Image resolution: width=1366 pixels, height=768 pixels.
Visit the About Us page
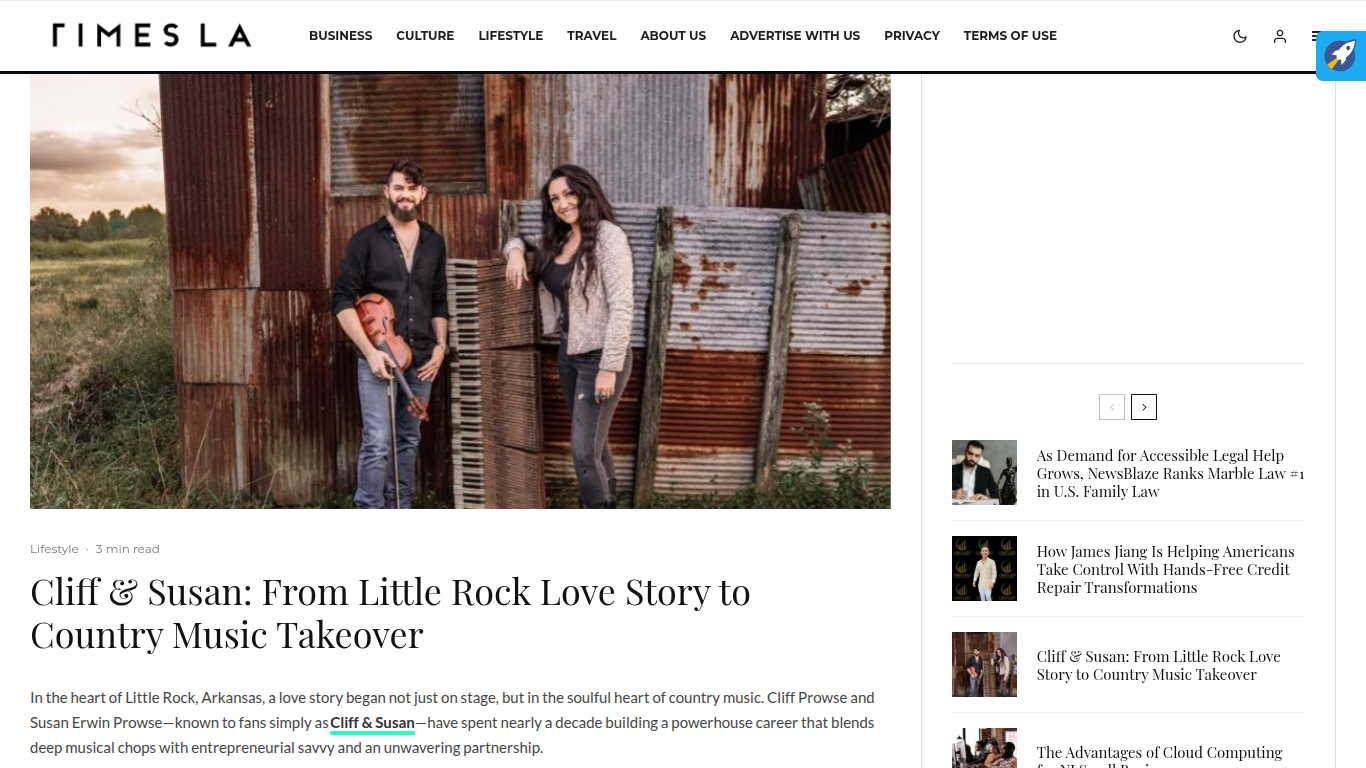click(x=673, y=36)
